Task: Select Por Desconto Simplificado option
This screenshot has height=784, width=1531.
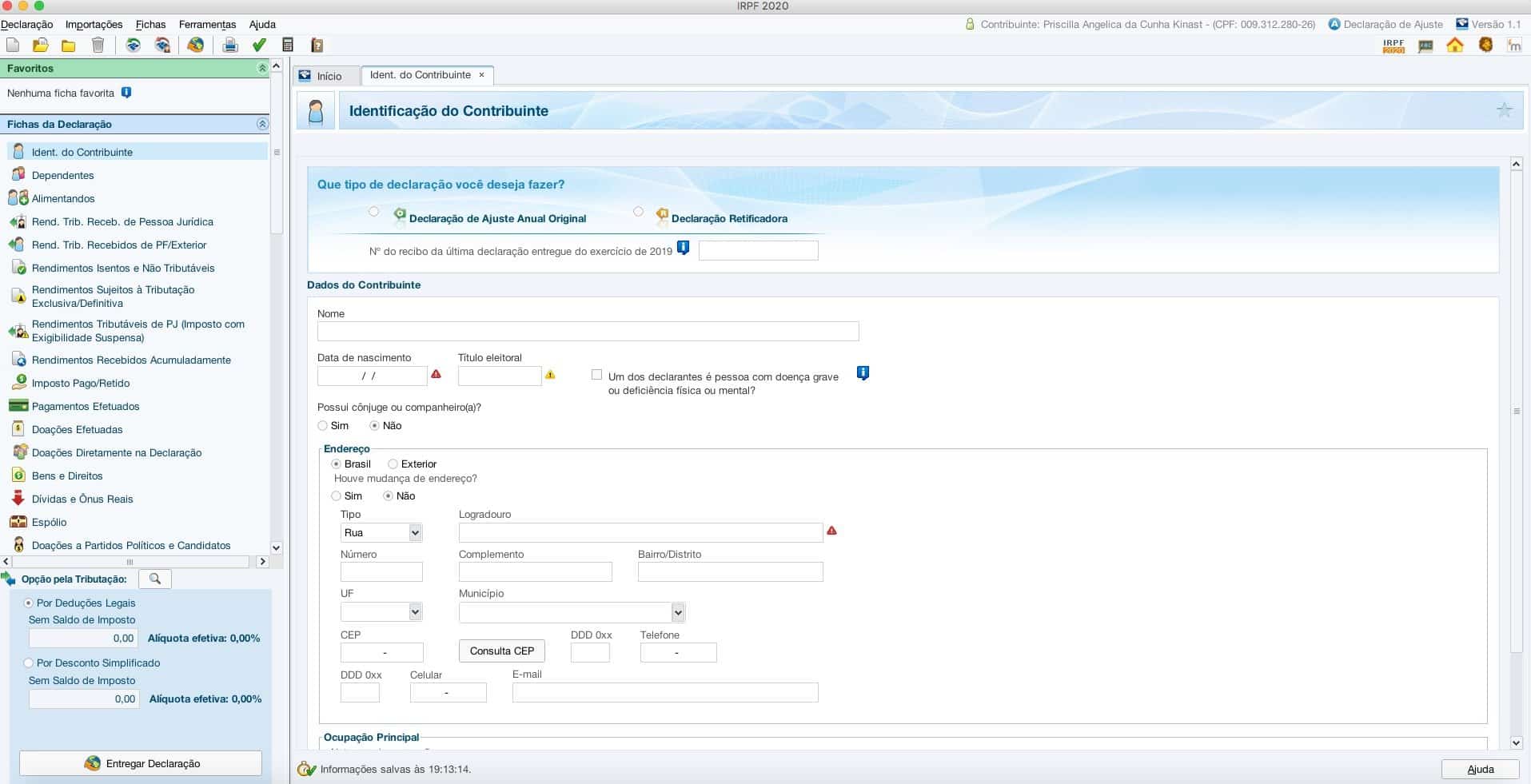Action: pos(29,663)
